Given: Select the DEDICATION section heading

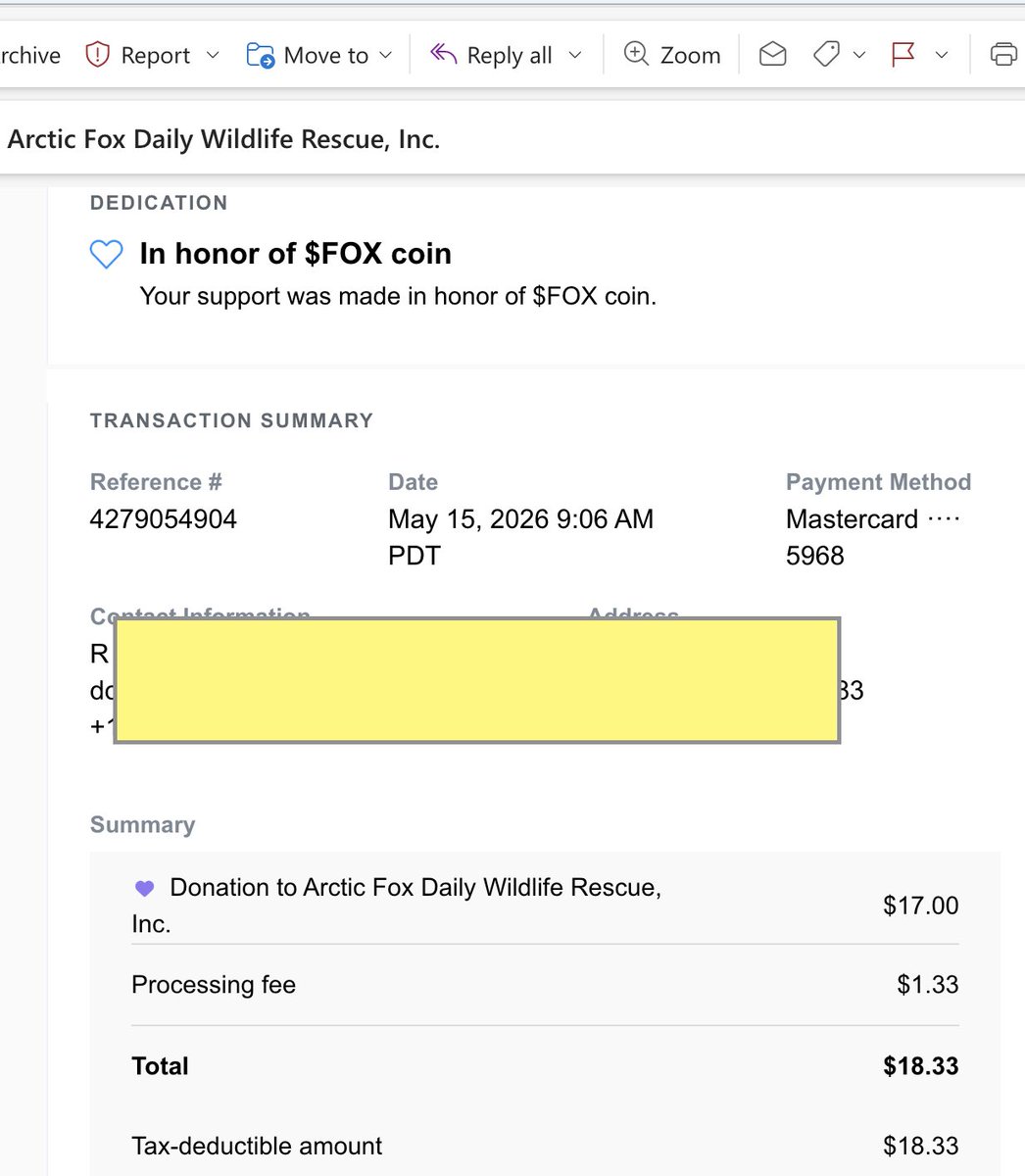Looking at the screenshot, I should click(159, 203).
